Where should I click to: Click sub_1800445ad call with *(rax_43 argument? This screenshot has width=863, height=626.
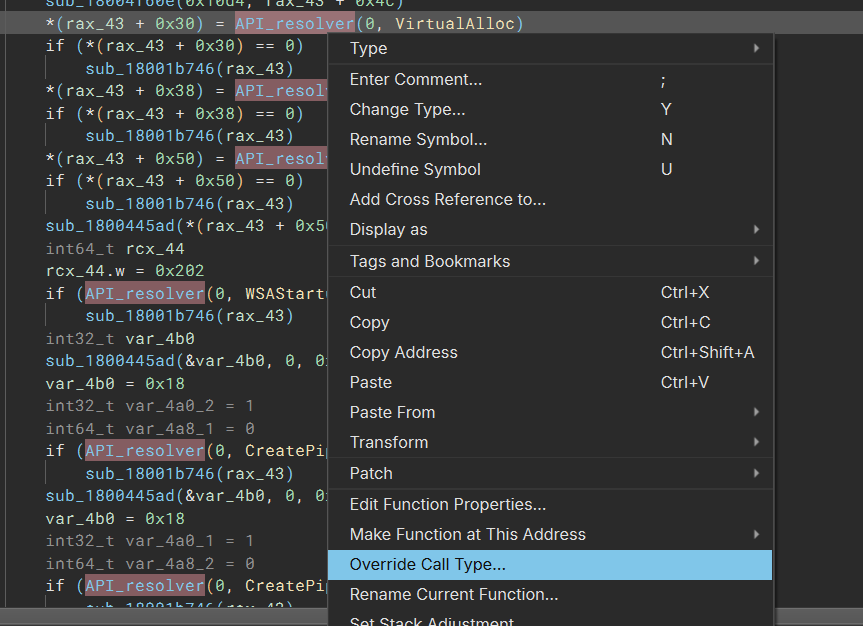coord(187,226)
